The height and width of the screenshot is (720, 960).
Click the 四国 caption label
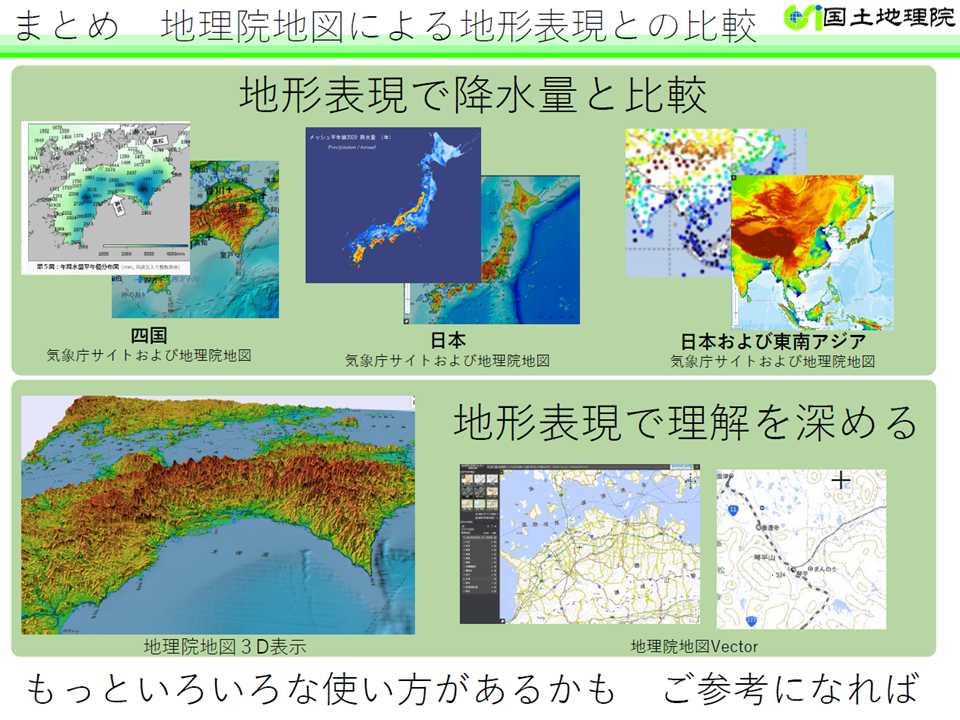(149, 335)
